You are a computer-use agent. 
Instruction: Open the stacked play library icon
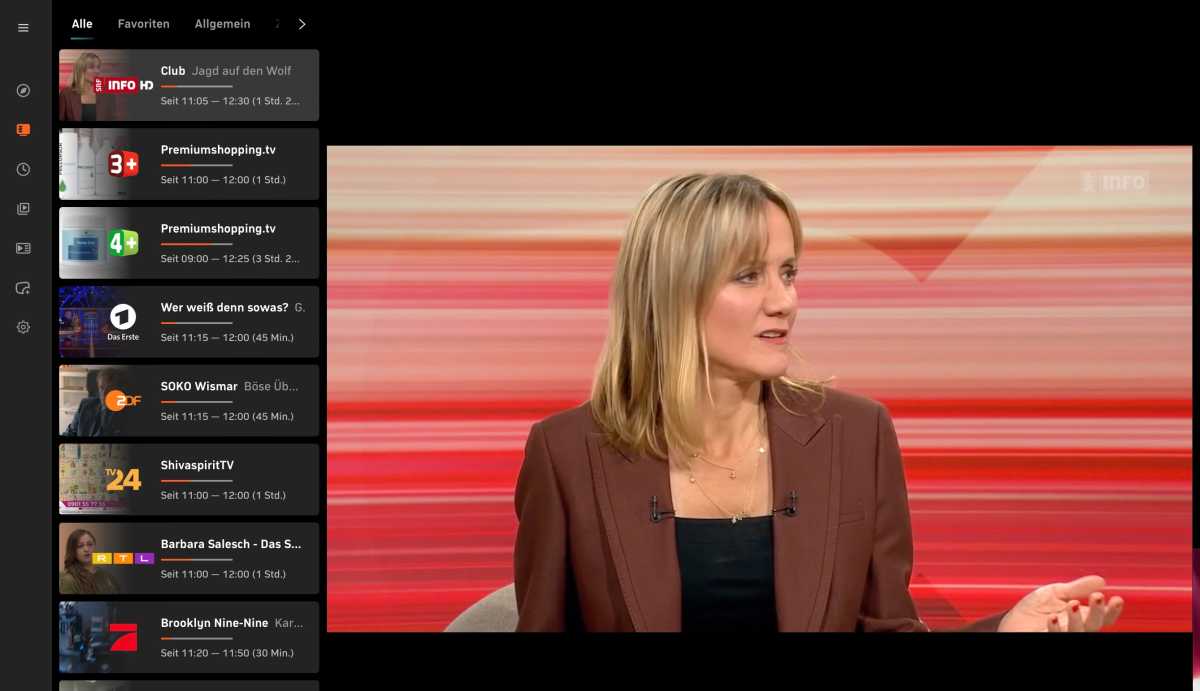coord(23,209)
